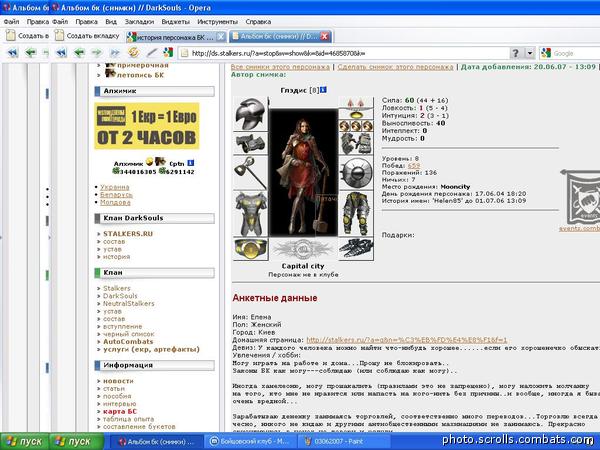Open the новости sidebar link
This screenshot has width=600, height=450.
(x=118, y=381)
